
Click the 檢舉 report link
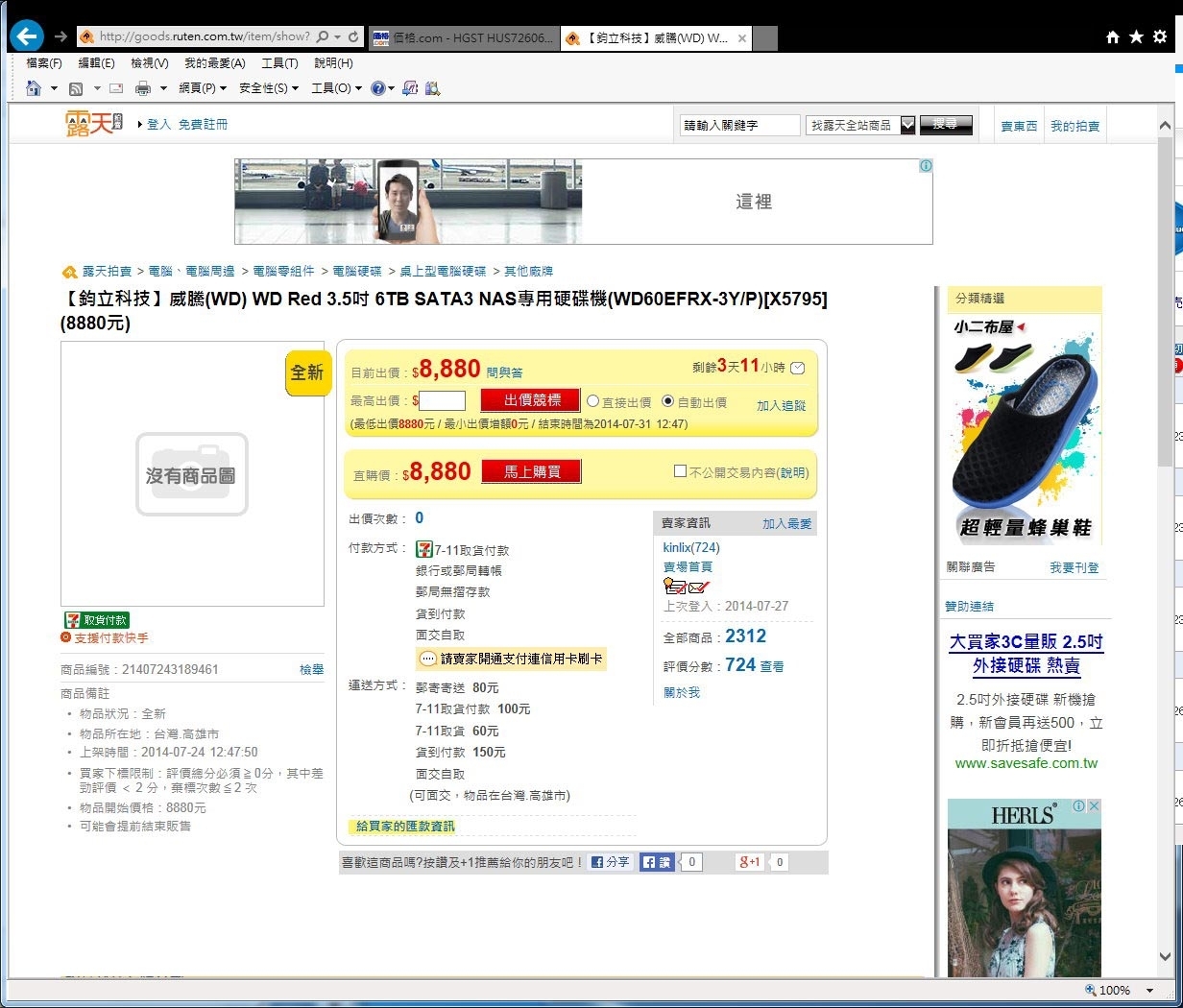click(312, 669)
